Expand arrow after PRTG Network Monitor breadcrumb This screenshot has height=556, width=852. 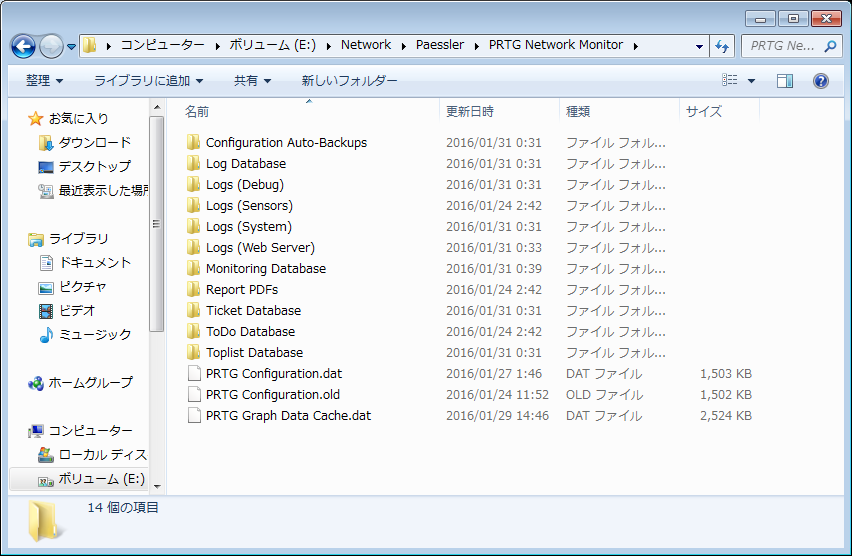pos(635,46)
